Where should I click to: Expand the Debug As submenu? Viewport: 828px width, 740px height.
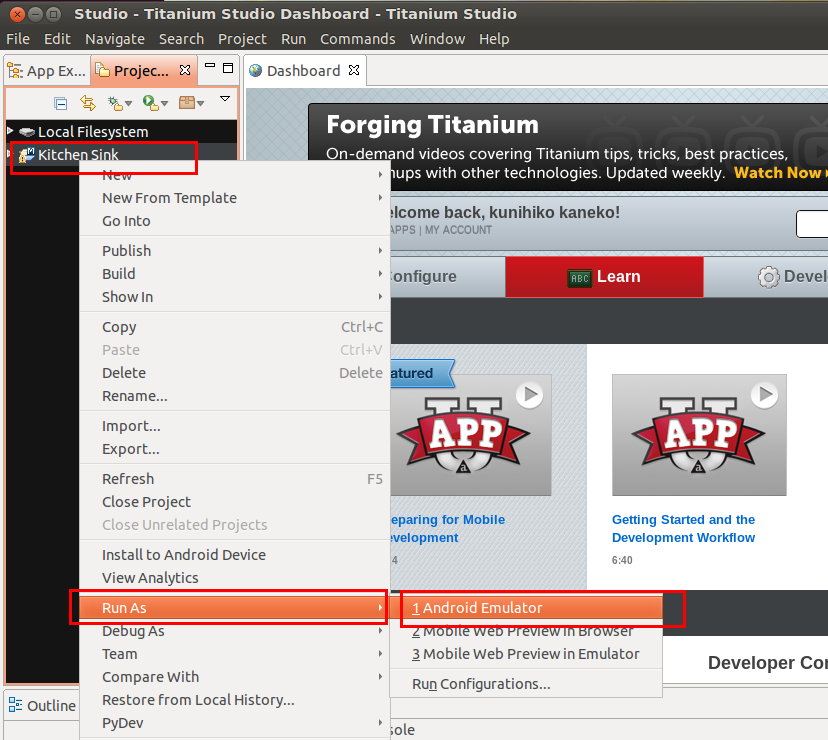[234, 631]
